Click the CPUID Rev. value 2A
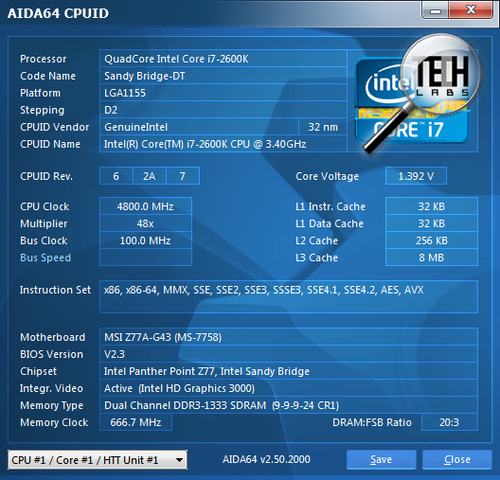This screenshot has width=500, height=480. pos(149,176)
